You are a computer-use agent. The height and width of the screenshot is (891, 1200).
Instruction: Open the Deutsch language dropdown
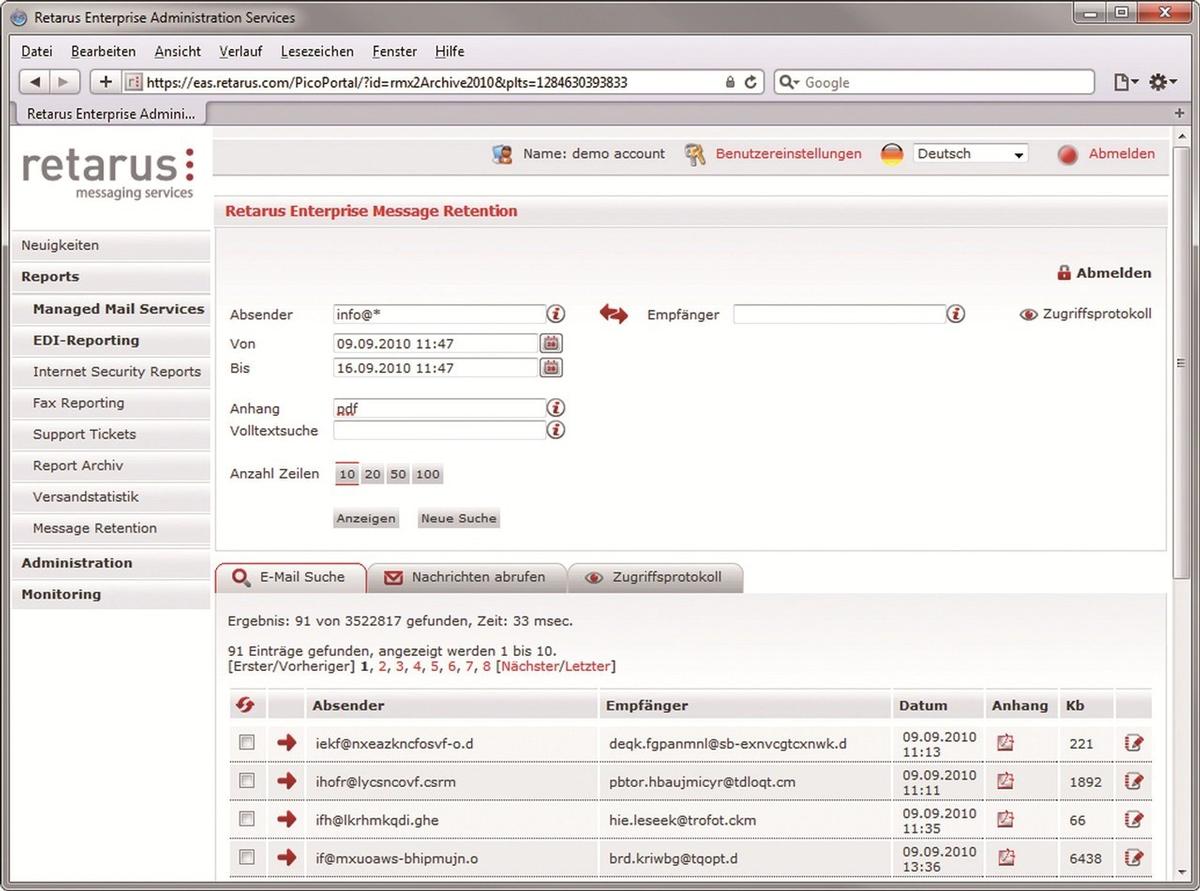970,154
